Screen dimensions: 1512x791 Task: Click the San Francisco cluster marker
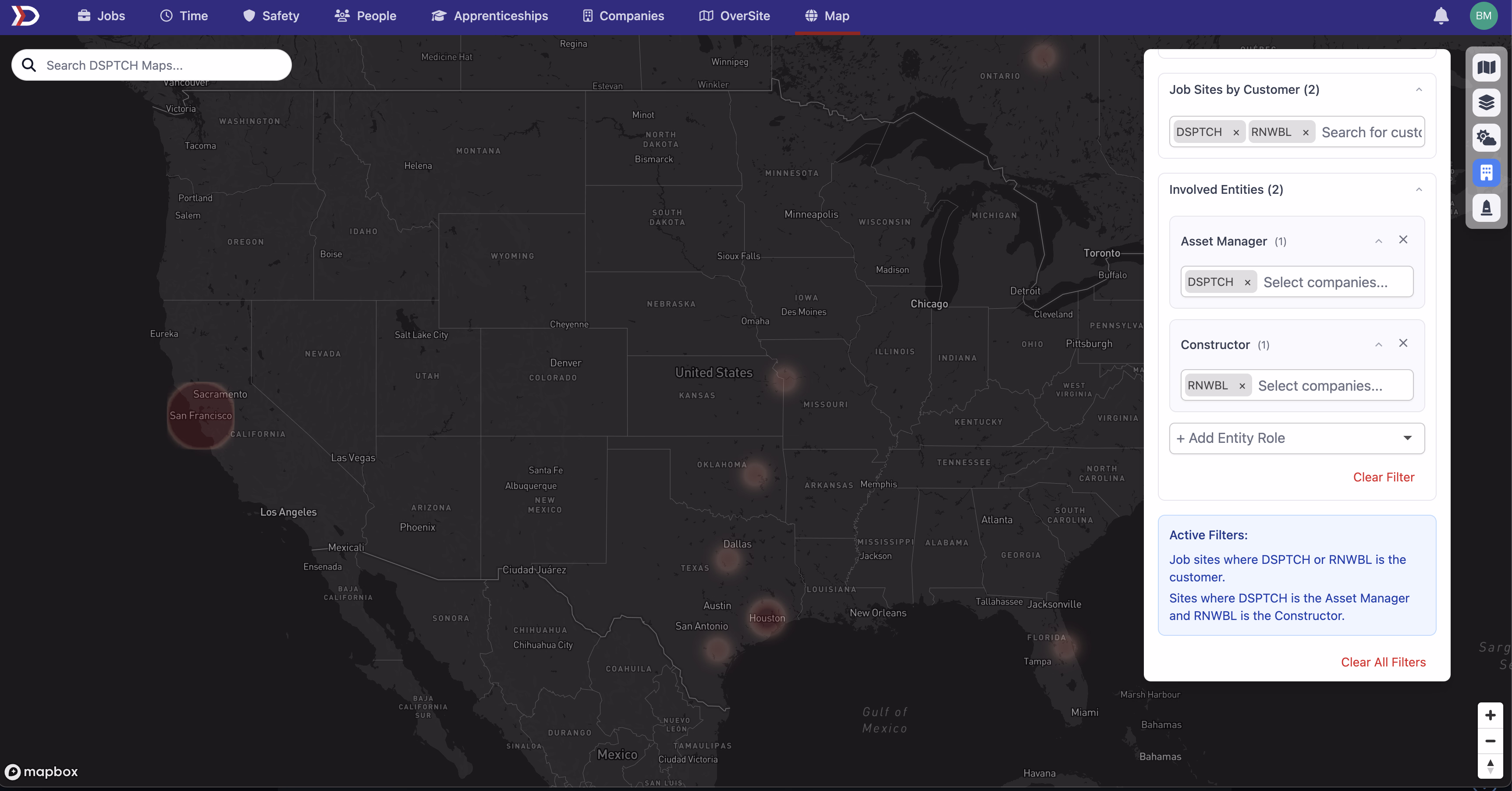point(200,415)
